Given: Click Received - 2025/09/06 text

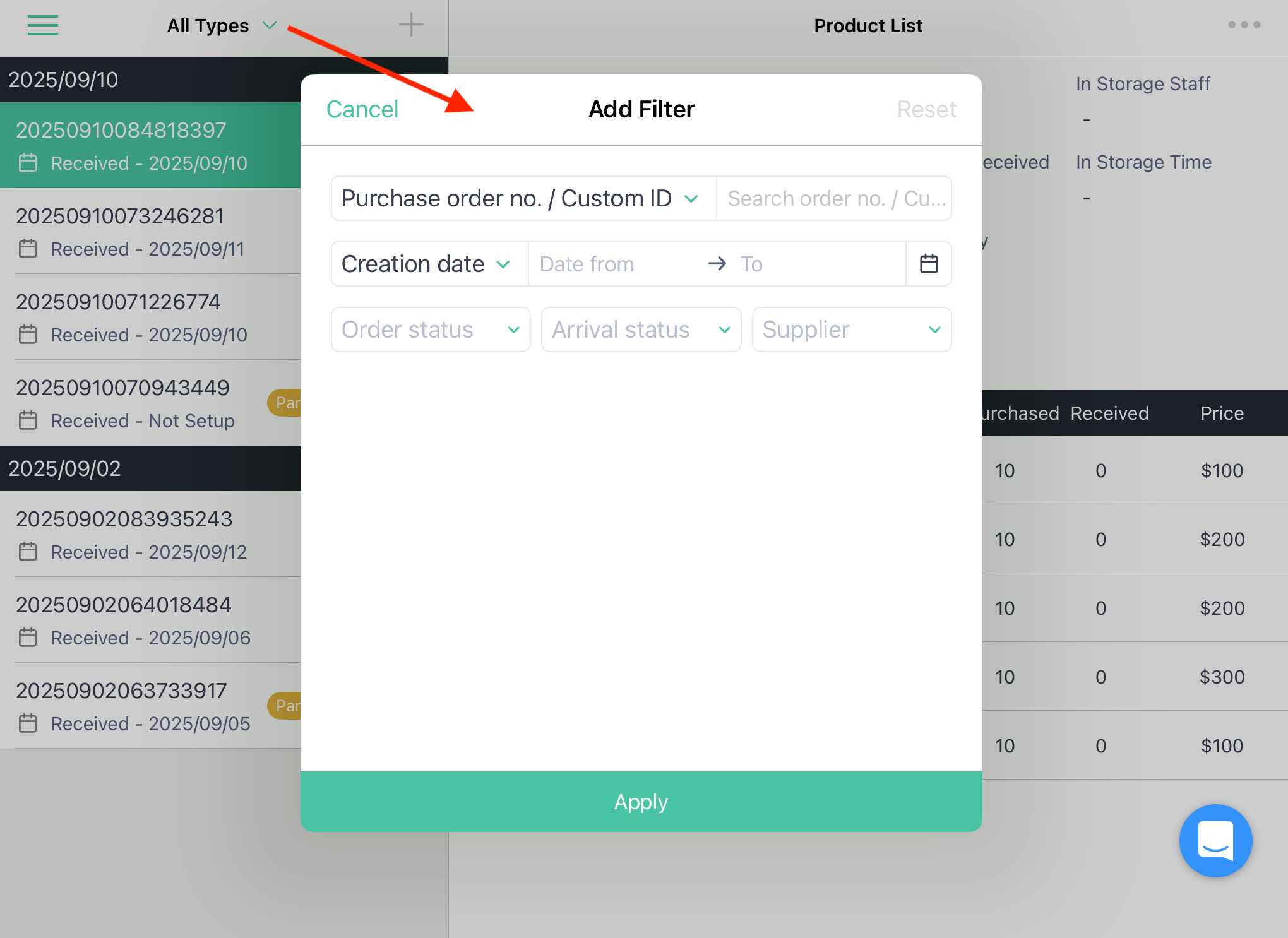Looking at the screenshot, I should 151,638.
